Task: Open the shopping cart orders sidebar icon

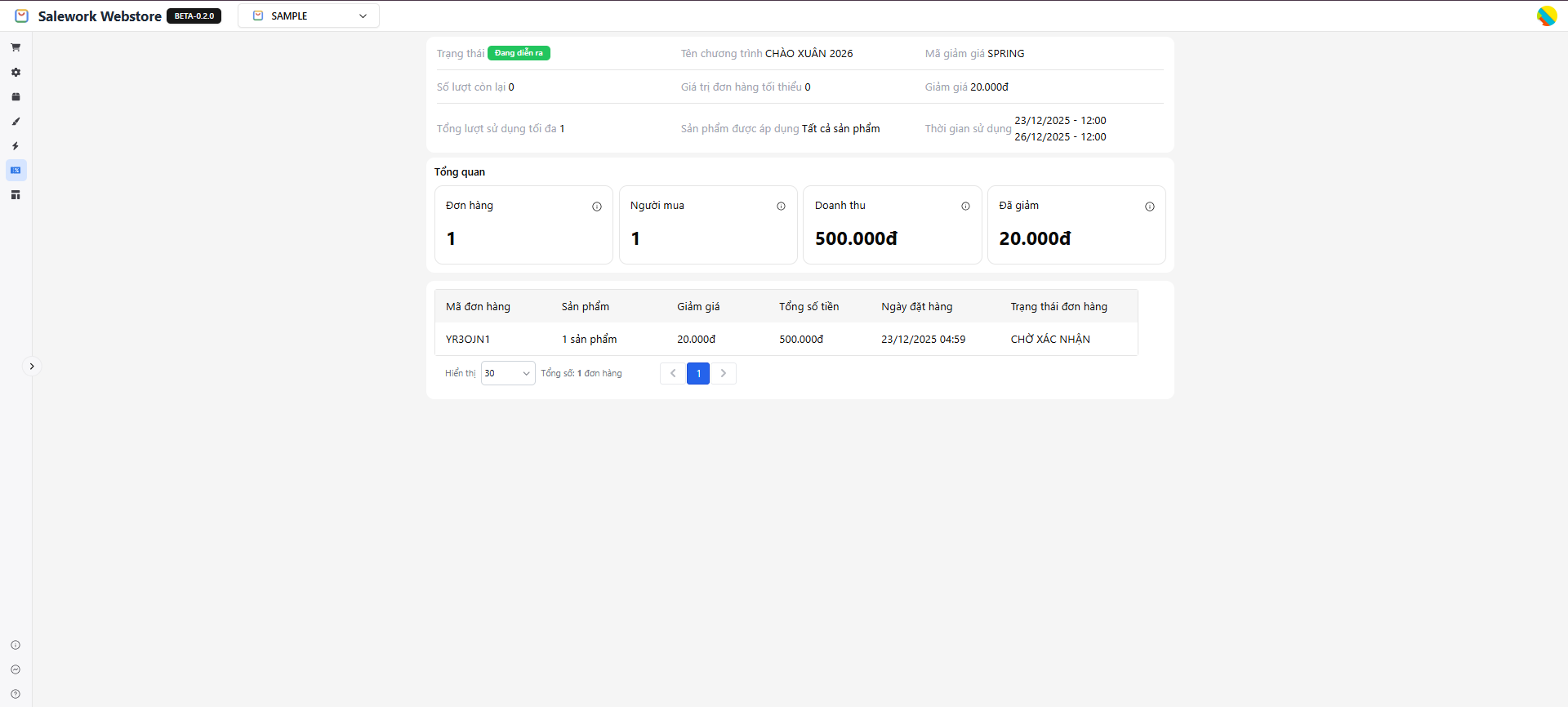Action: [x=16, y=47]
